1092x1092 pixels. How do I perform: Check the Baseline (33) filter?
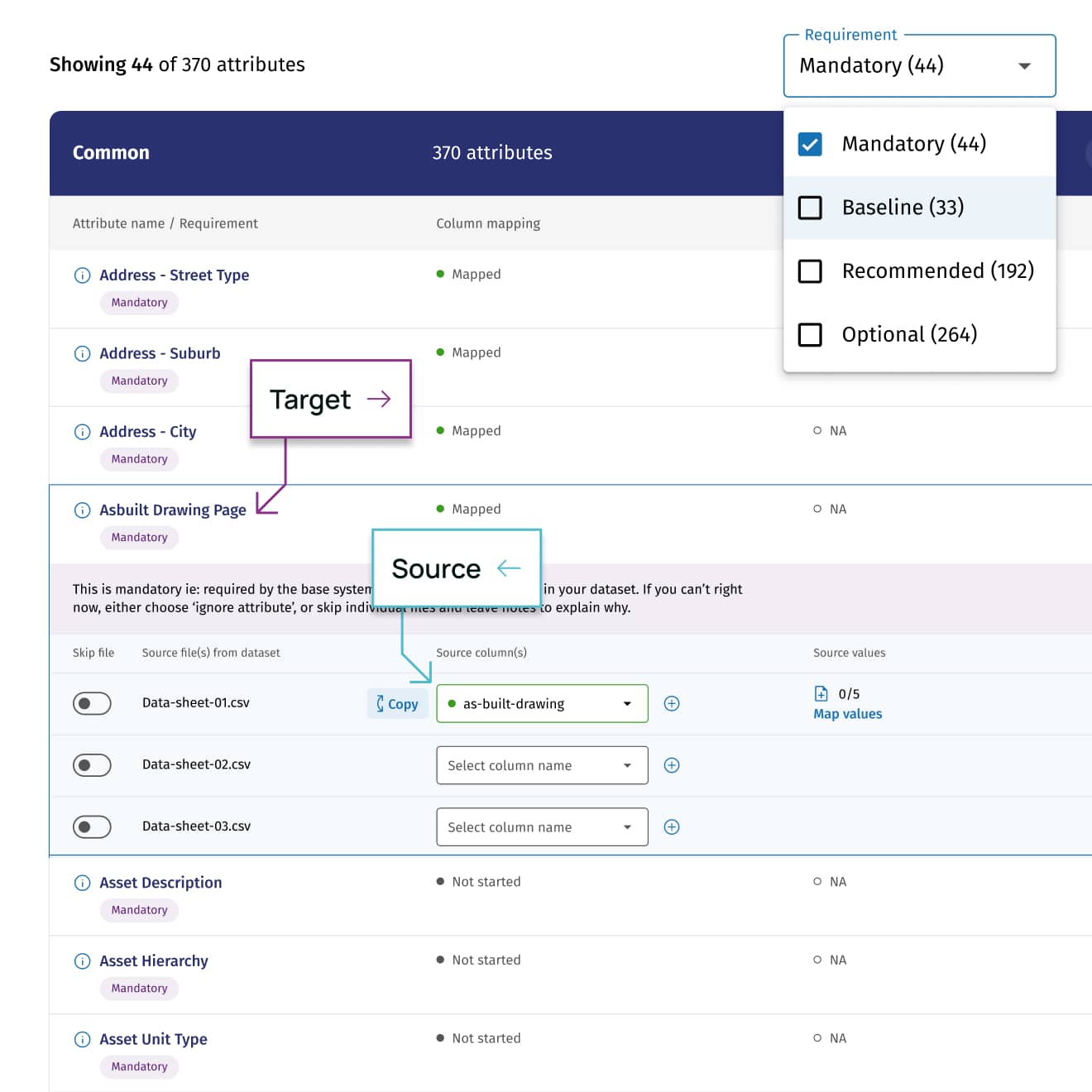point(810,208)
